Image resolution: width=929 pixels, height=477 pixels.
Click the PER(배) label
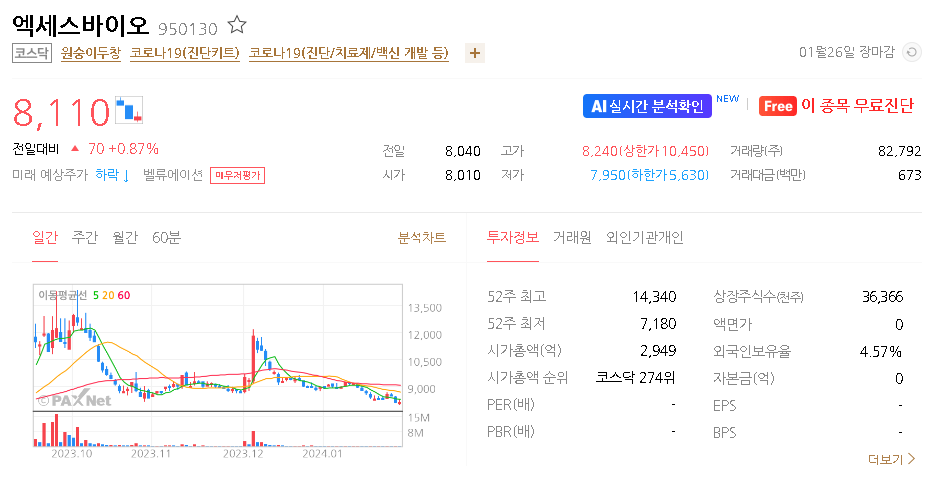(511, 405)
